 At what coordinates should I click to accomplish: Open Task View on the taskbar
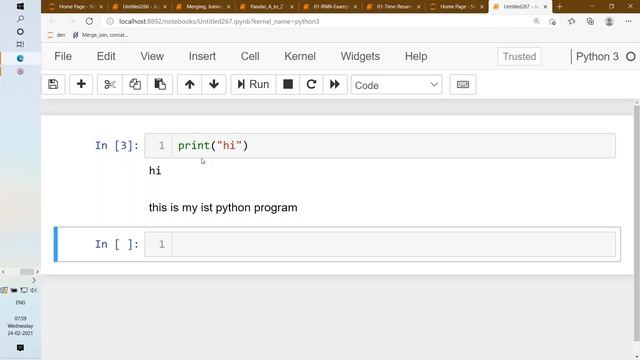pyautogui.click(x=20, y=44)
